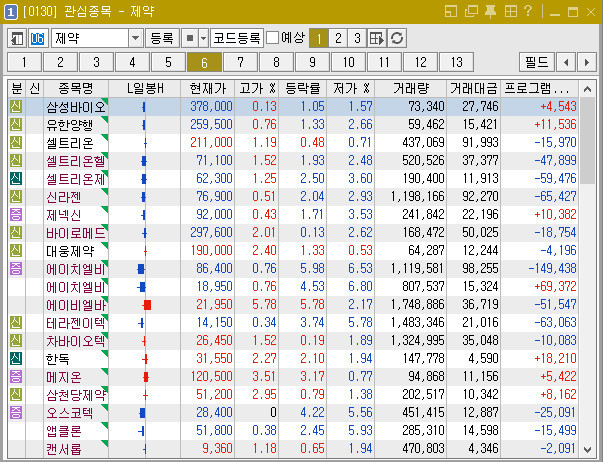Click the duplicate window icon in title bar
603x462 pixels.
pos(471,12)
